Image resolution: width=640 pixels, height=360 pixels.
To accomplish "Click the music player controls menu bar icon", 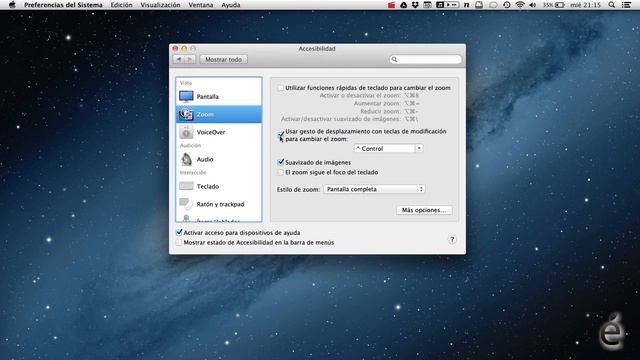I will pos(447,5).
